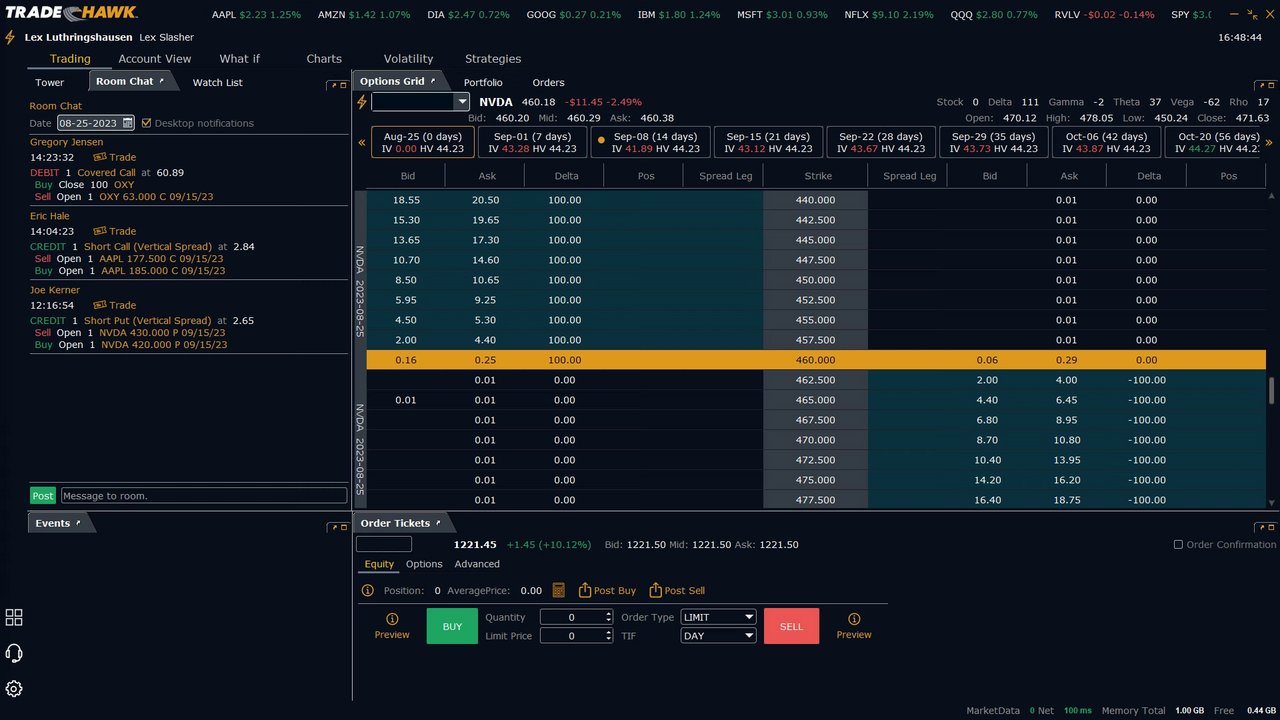Viewport: 1280px width, 720px height.
Task: Switch to the Portfolio tab
Action: coord(483,82)
